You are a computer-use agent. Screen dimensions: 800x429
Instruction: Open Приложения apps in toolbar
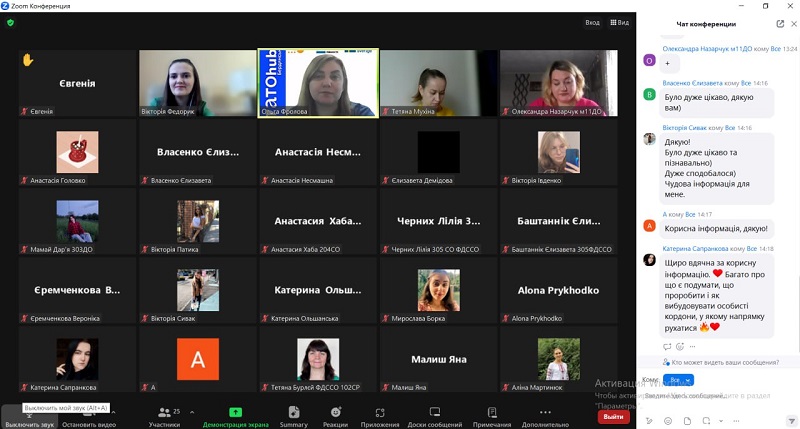point(380,415)
